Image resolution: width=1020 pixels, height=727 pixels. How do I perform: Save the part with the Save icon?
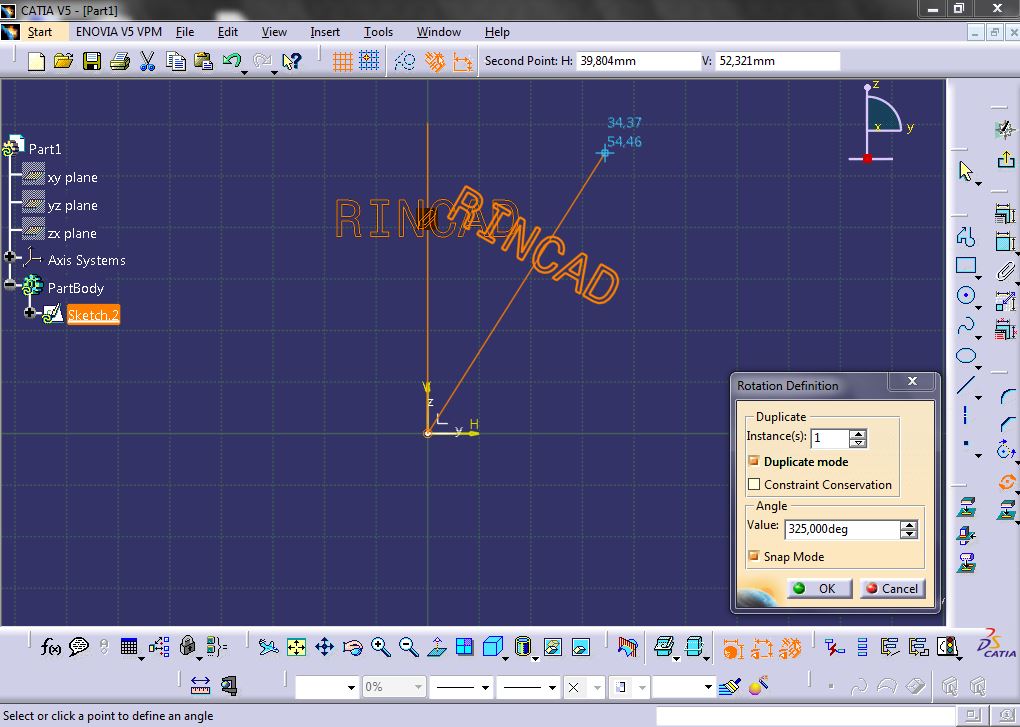(92, 61)
